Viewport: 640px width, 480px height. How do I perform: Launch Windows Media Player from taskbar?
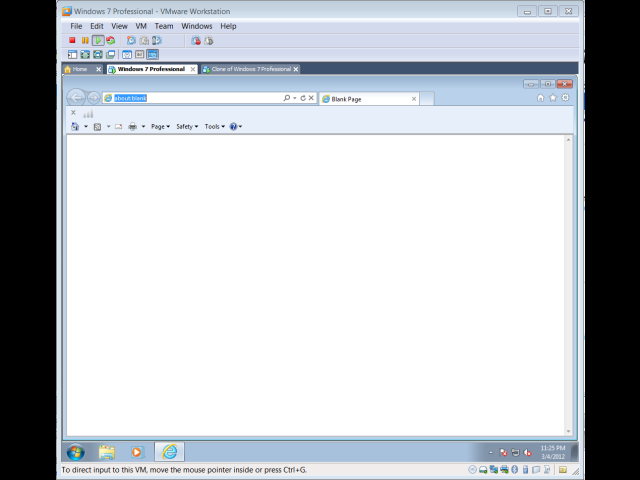137,452
